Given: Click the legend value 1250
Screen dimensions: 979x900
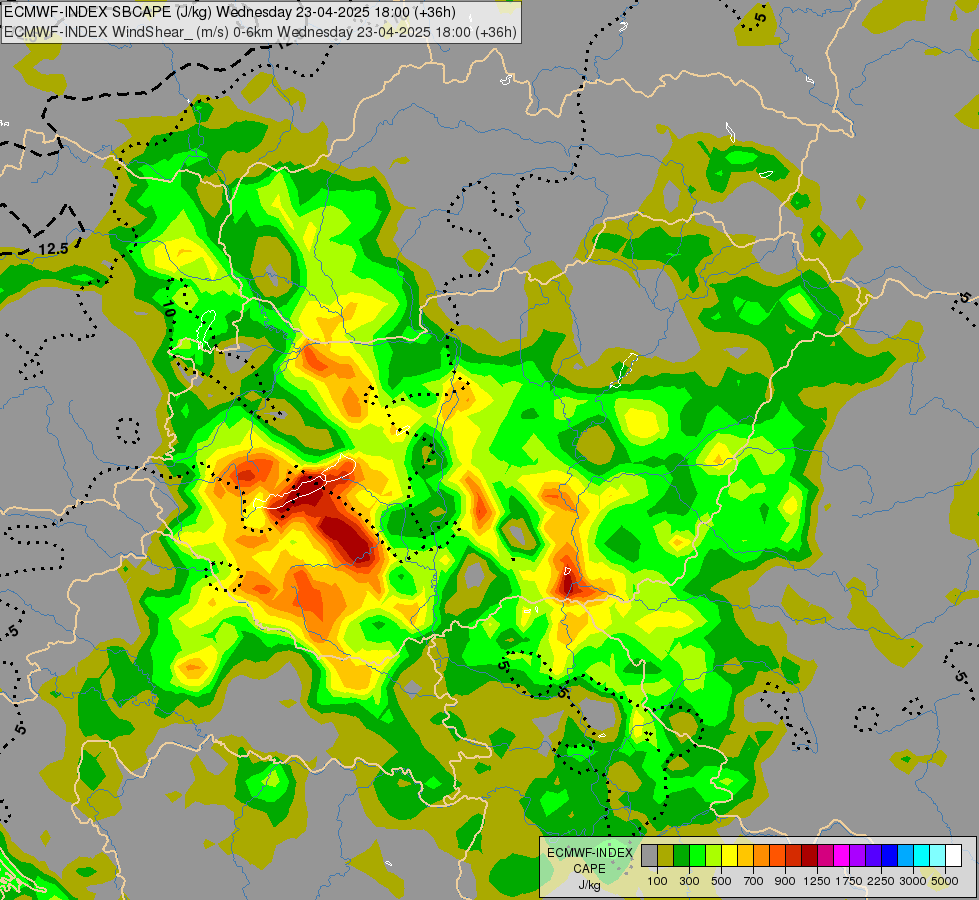Looking at the screenshot, I should [817, 881].
